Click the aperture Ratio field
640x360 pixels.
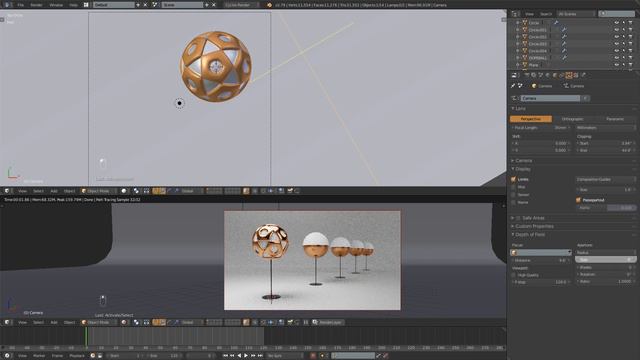[x=606, y=281]
